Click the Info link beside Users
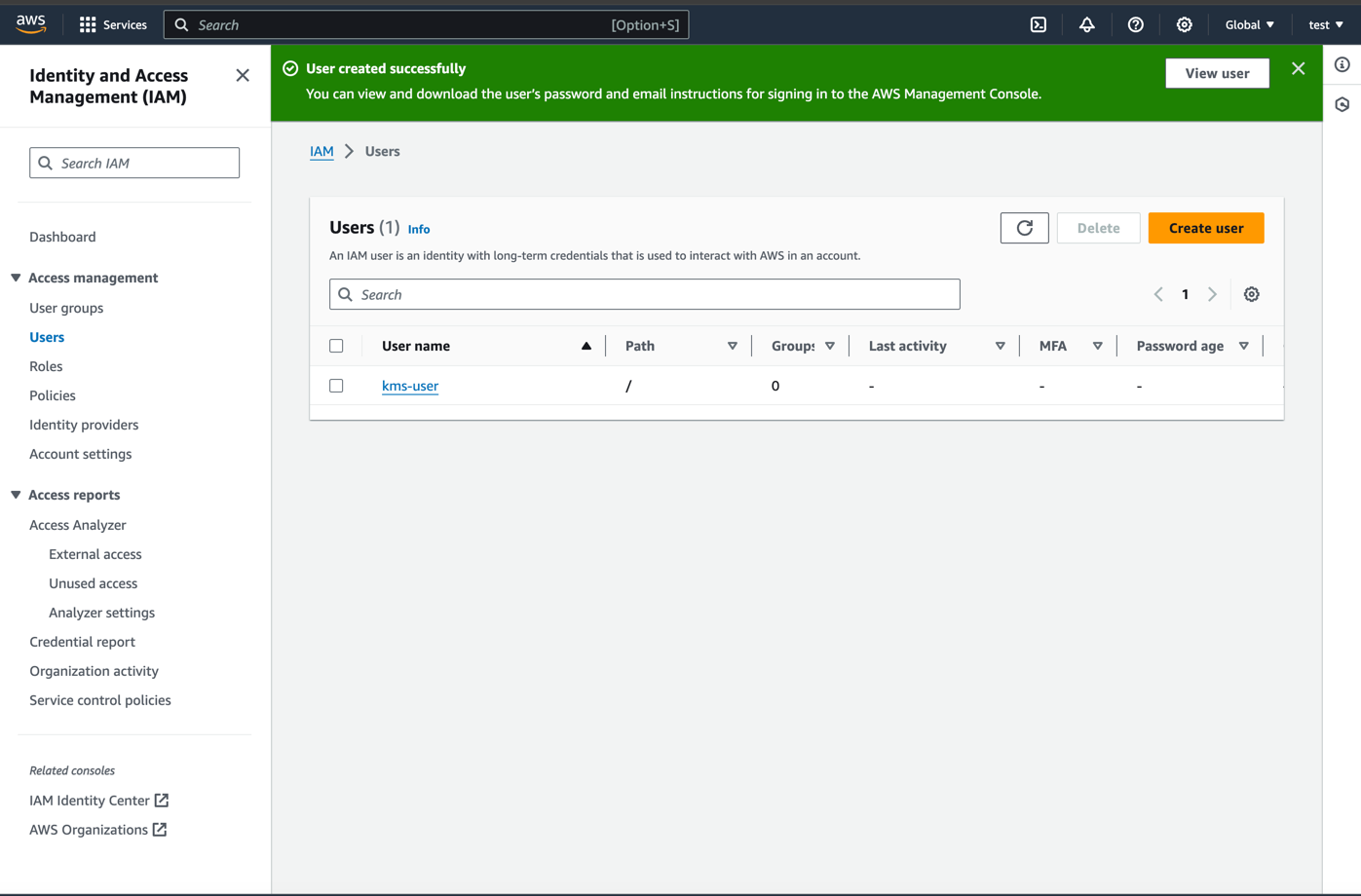Viewport: 1361px width, 896px height. pos(419,229)
